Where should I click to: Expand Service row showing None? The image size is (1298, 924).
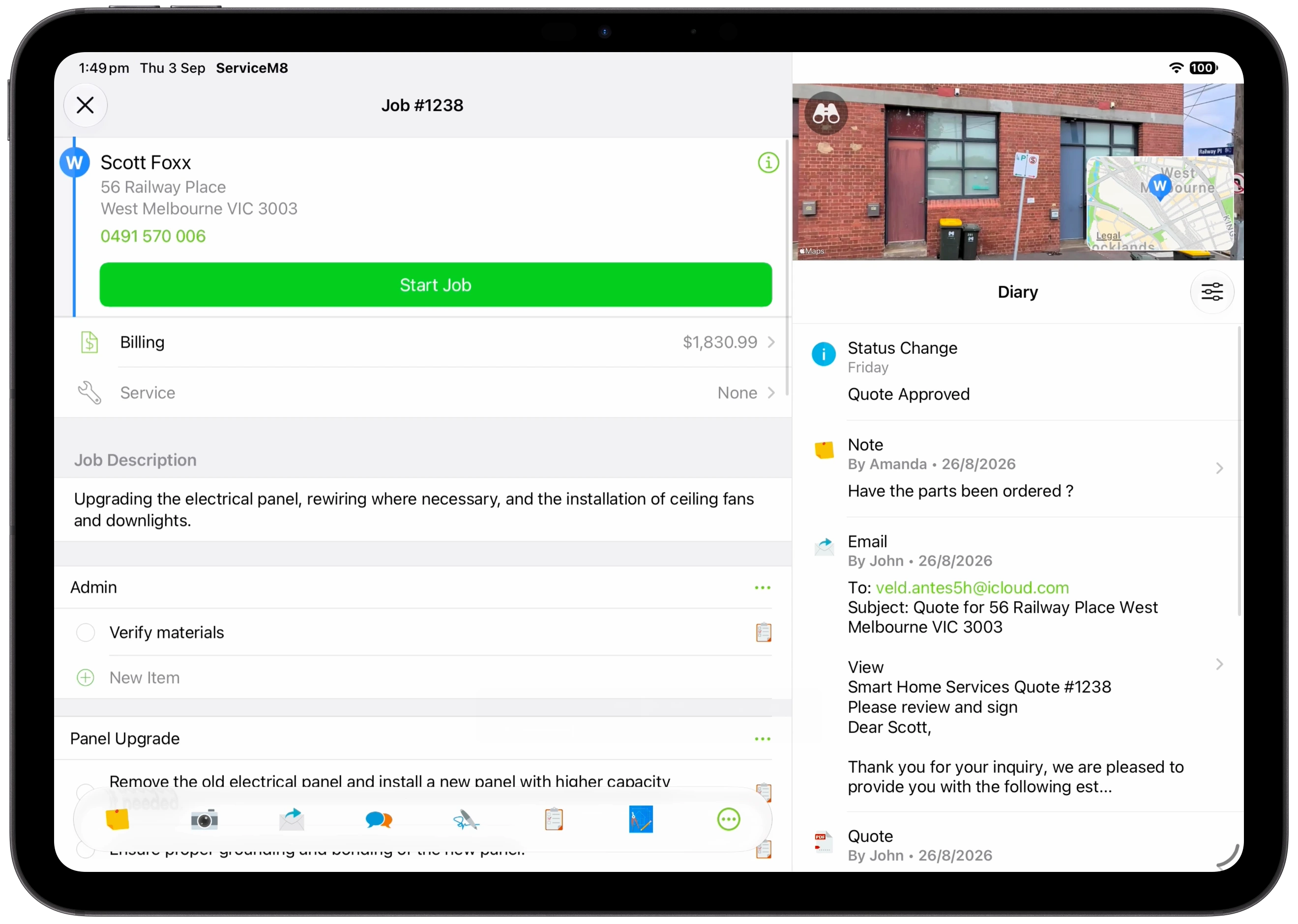pos(423,393)
